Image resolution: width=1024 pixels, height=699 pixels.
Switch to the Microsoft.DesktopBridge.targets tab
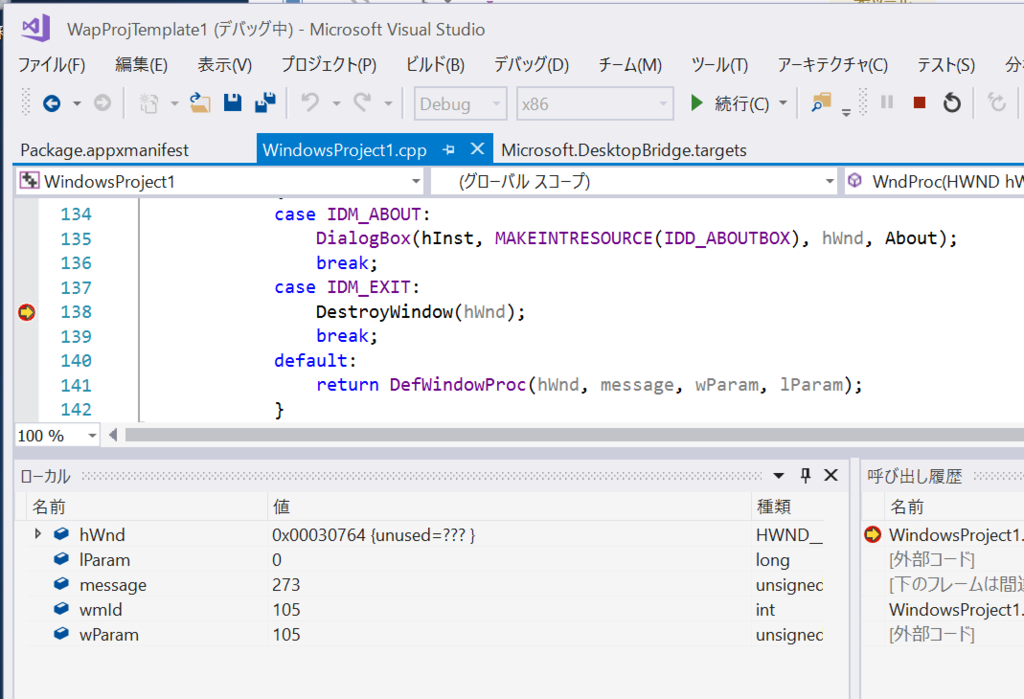point(624,150)
